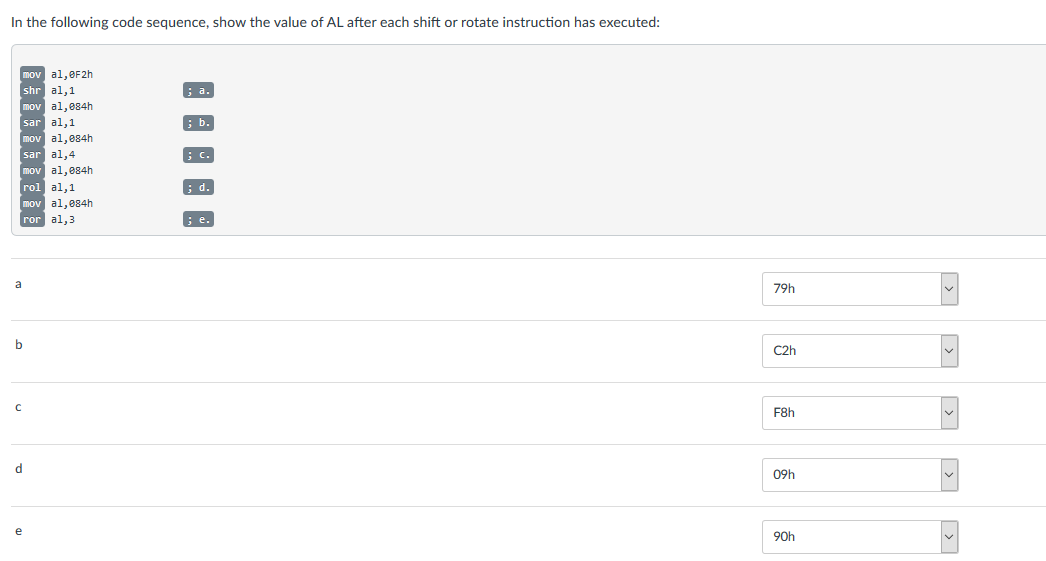Select the "; e." comment marker in code

[x=199, y=219]
